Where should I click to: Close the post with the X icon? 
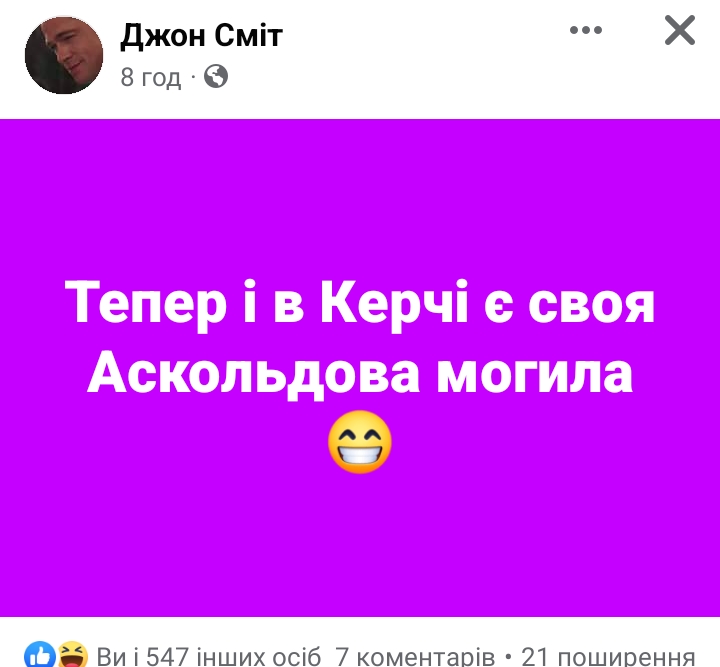(680, 30)
